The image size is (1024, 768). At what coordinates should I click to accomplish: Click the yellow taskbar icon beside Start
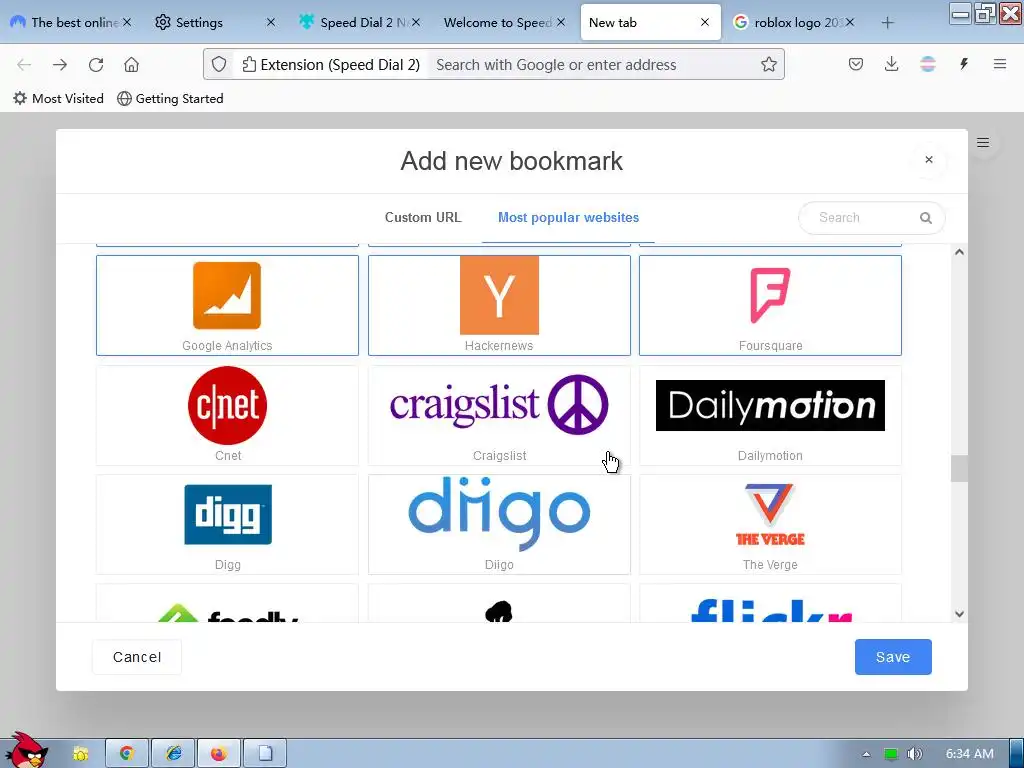[x=80, y=754]
